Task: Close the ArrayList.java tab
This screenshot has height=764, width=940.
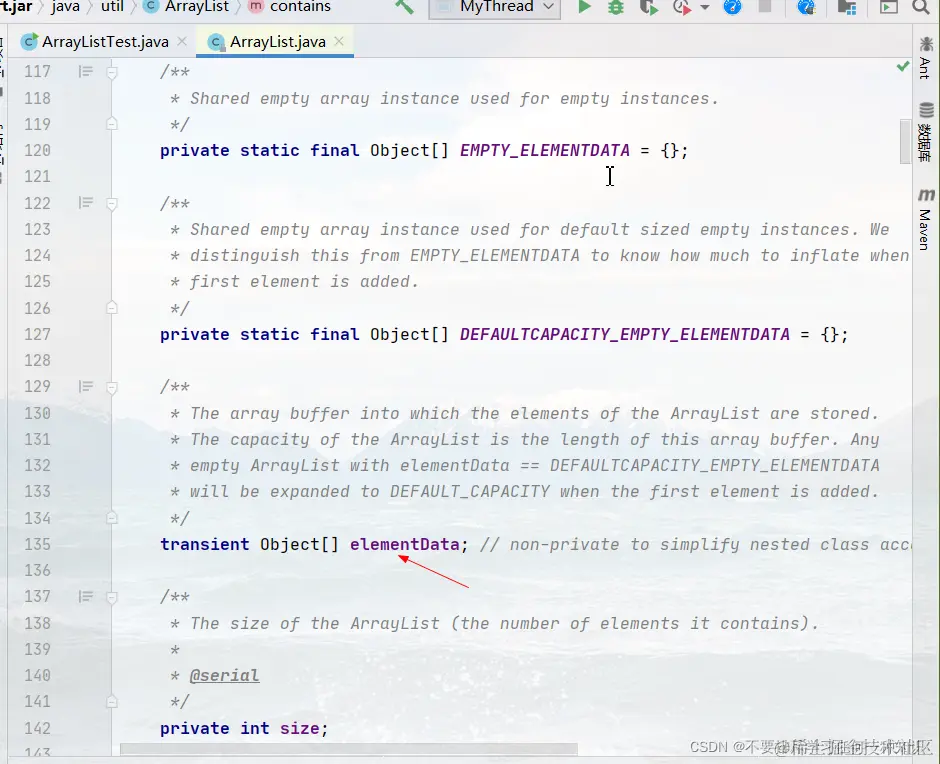Action: 339,41
